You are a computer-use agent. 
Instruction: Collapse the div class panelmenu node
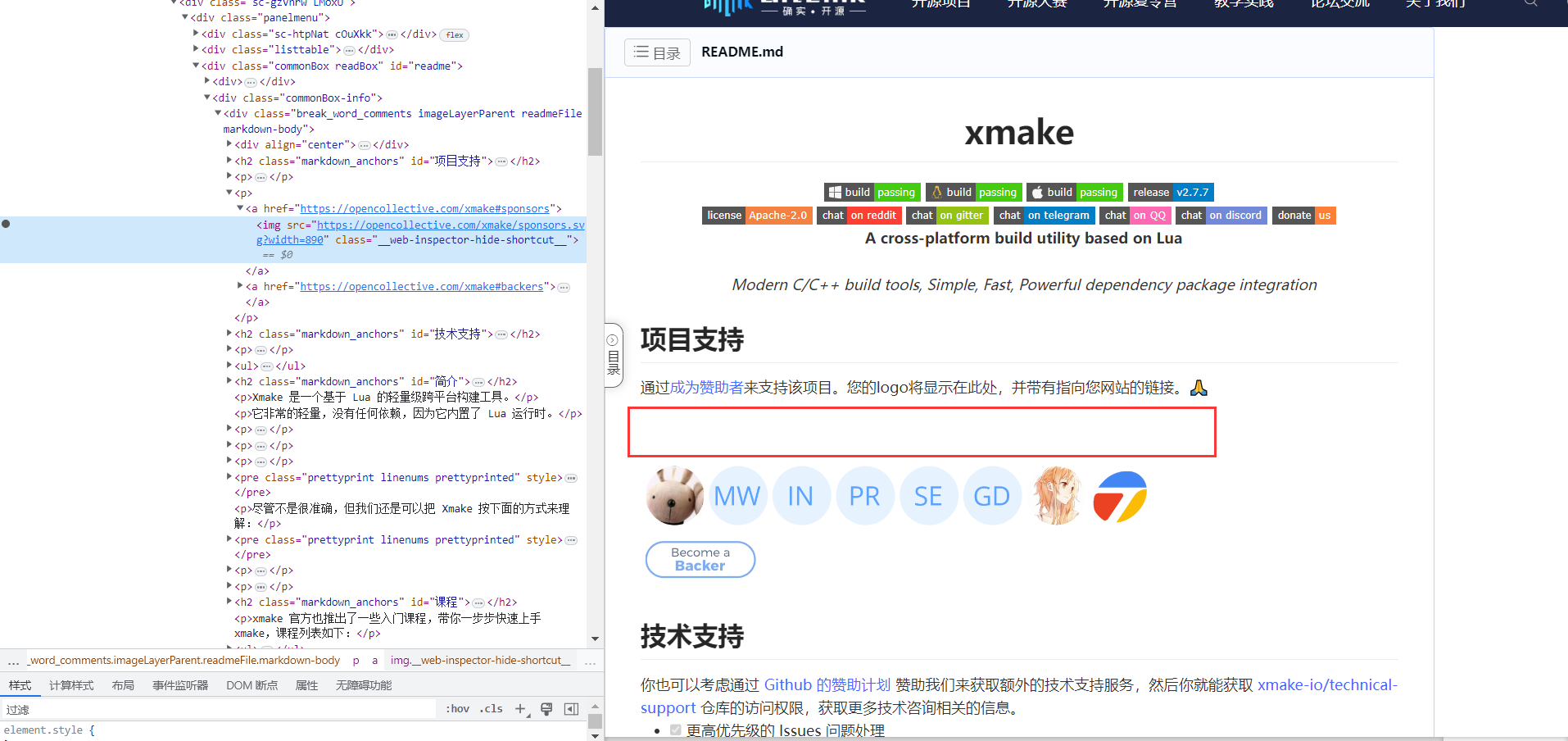(185, 17)
